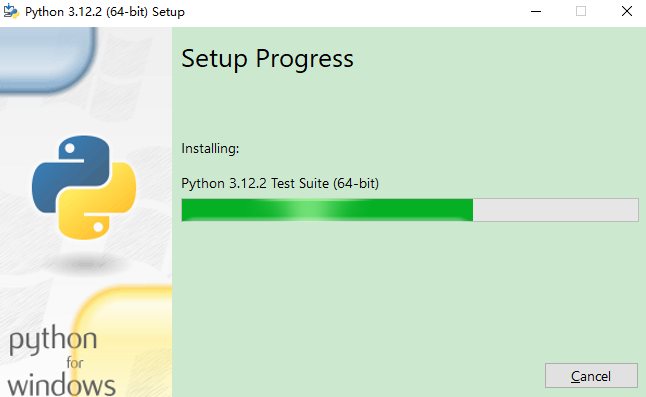The height and width of the screenshot is (397, 646).
Task: Click the grey unfilled part of the progress bar
Action: [555, 210]
